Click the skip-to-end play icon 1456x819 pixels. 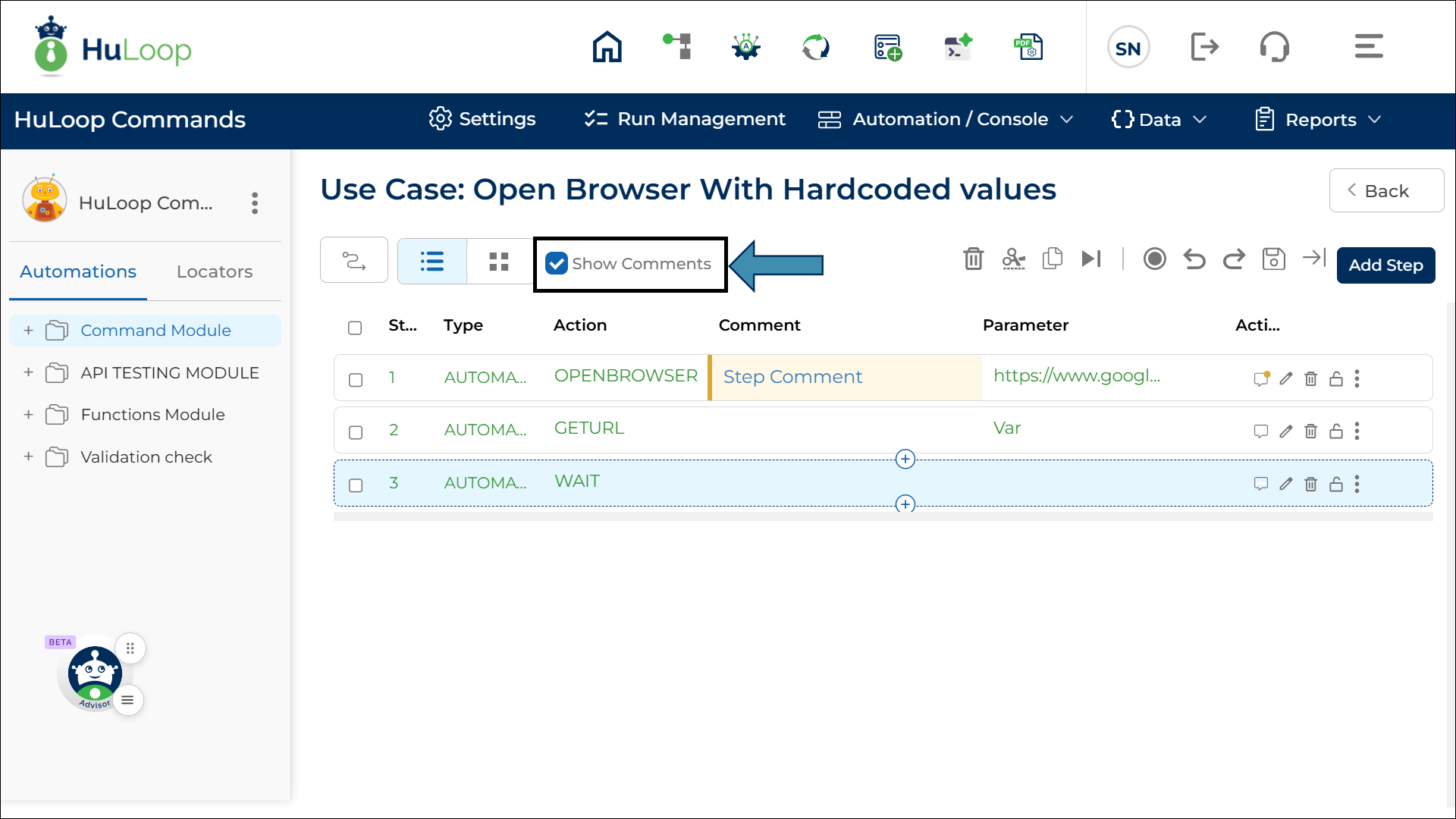[1091, 259]
